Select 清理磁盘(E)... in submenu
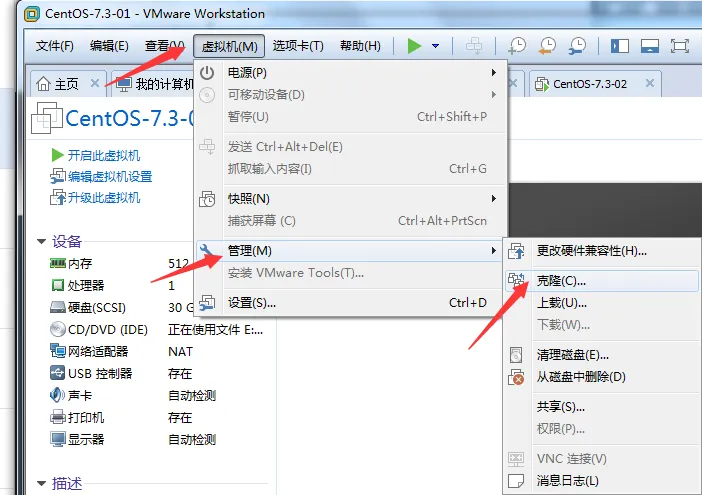The height and width of the screenshot is (495, 702). click(603, 355)
